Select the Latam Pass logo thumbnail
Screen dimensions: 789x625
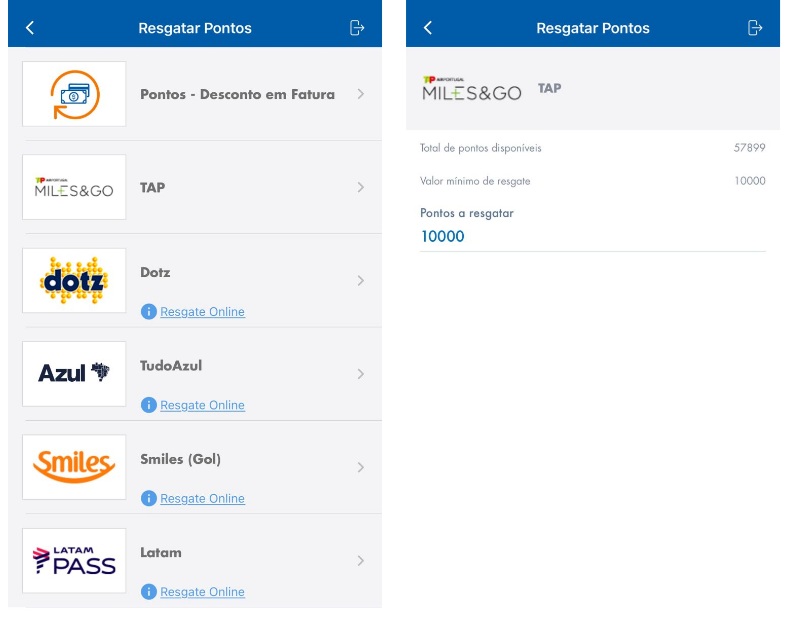[x=74, y=561]
